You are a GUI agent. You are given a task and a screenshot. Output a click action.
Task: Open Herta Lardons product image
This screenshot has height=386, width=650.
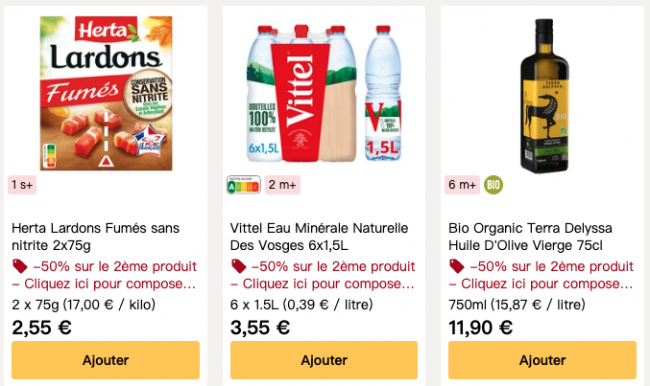pos(106,93)
